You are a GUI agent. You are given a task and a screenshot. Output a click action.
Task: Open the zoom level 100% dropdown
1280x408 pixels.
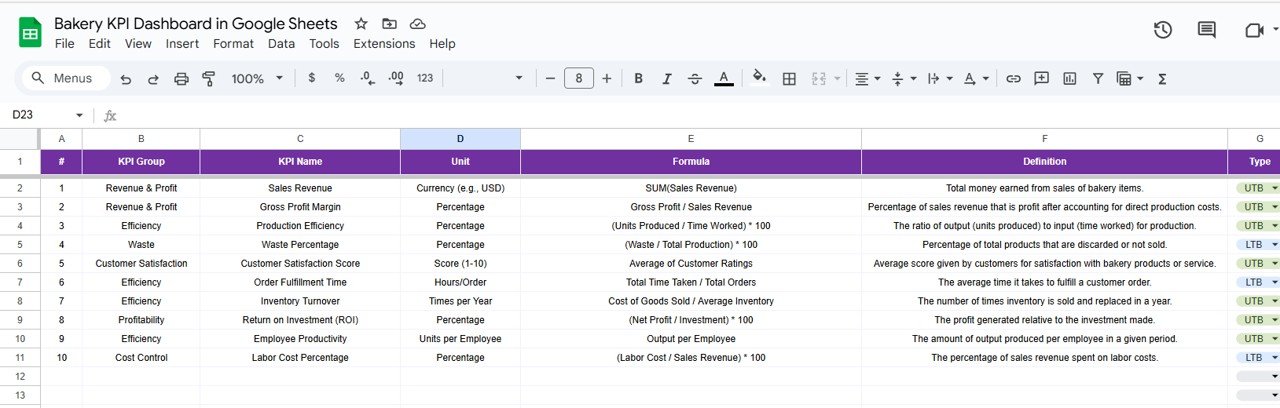(258, 78)
